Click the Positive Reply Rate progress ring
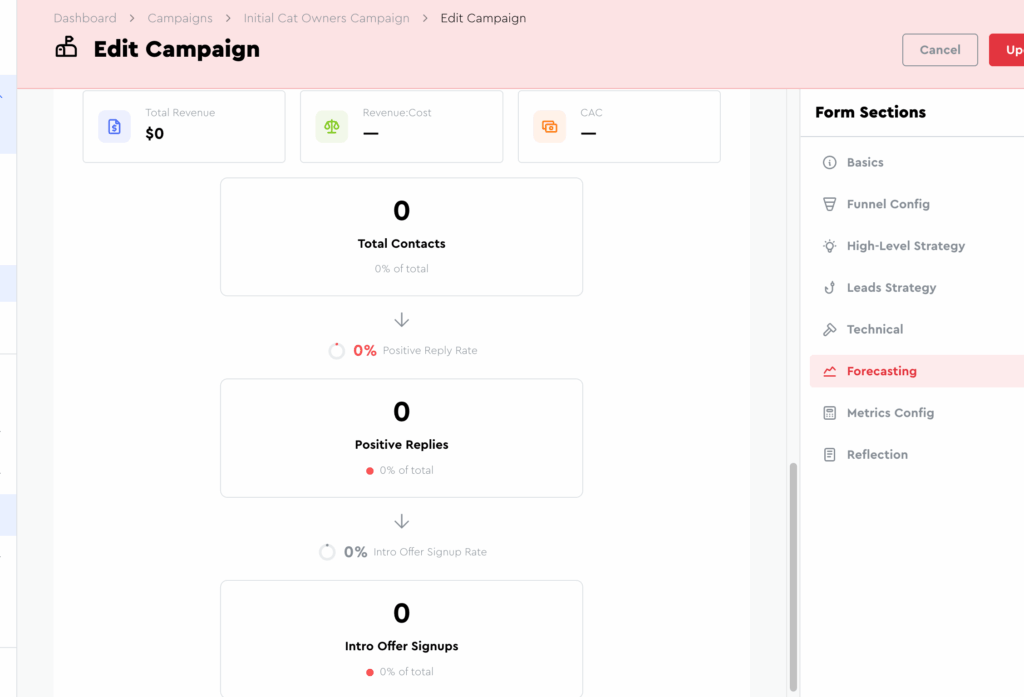 pos(337,351)
